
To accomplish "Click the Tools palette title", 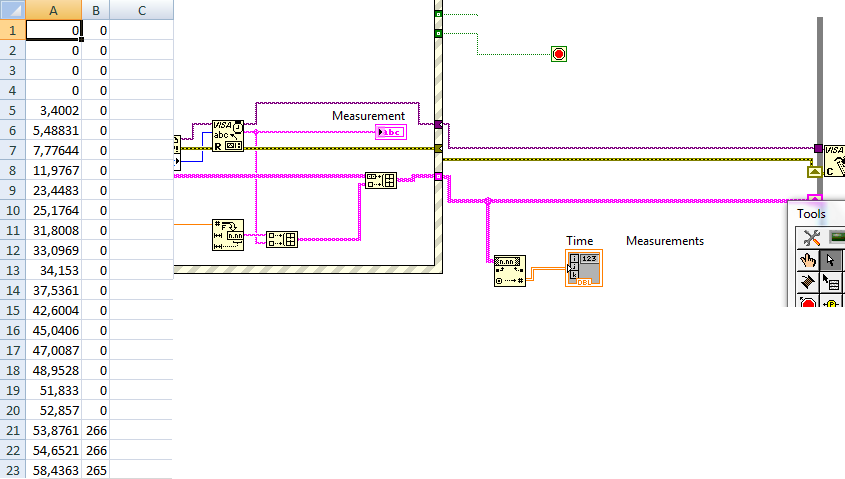I will click(811, 214).
